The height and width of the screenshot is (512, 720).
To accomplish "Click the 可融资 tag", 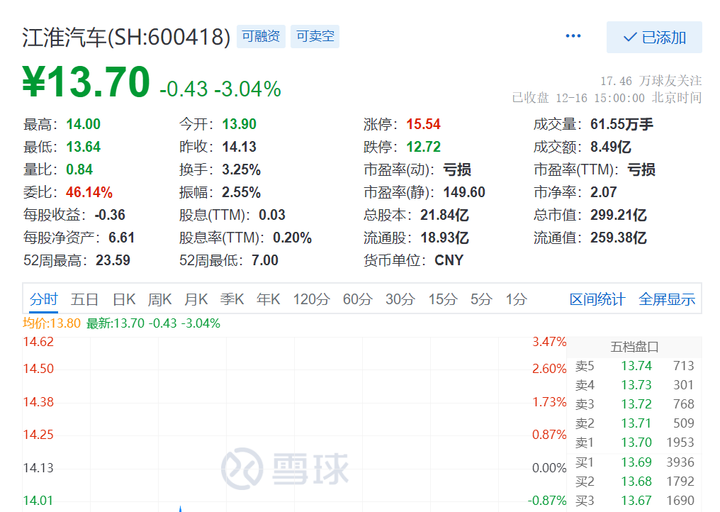I will pyautogui.click(x=261, y=36).
